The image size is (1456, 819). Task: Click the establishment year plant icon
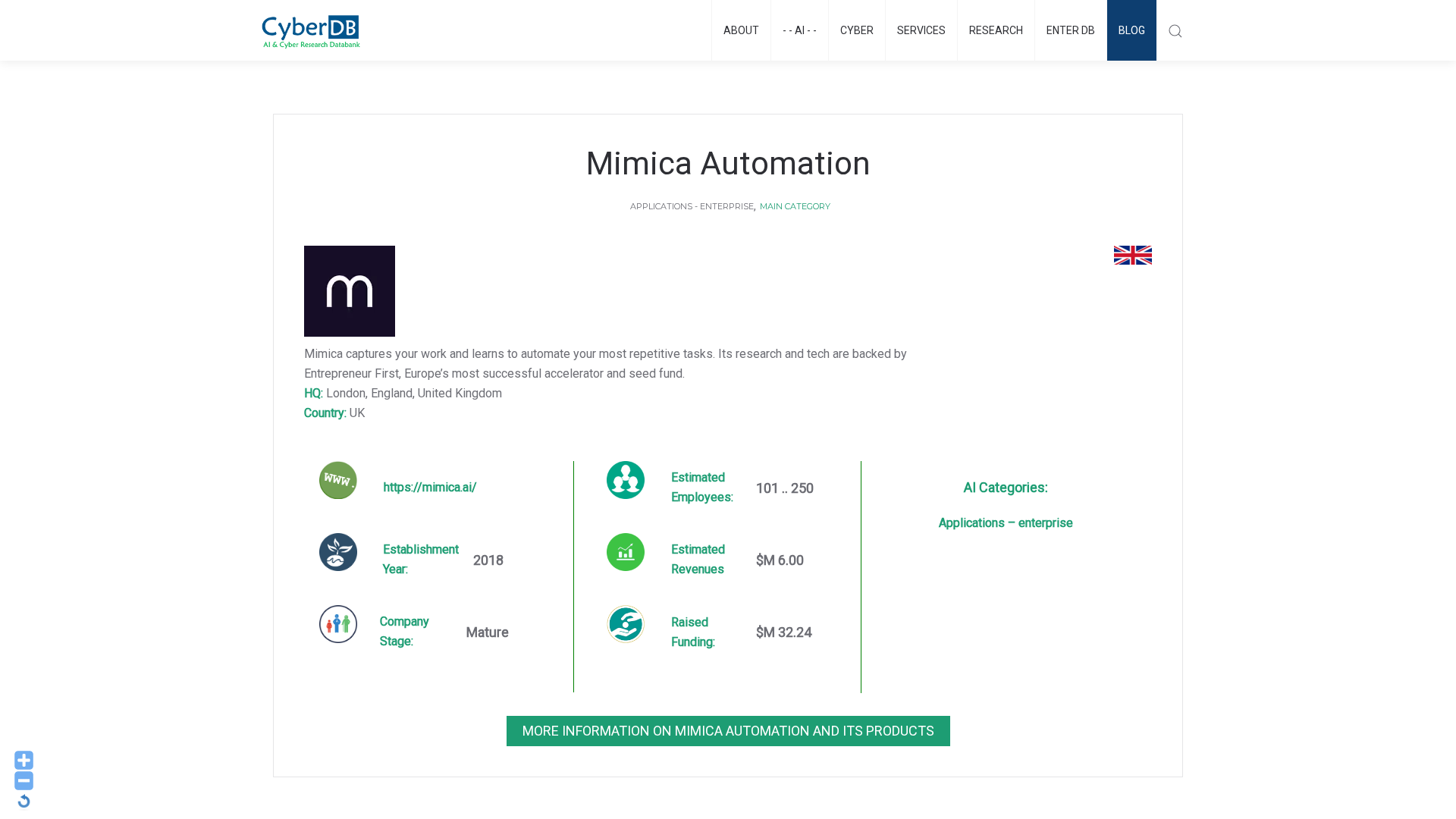[338, 552]
